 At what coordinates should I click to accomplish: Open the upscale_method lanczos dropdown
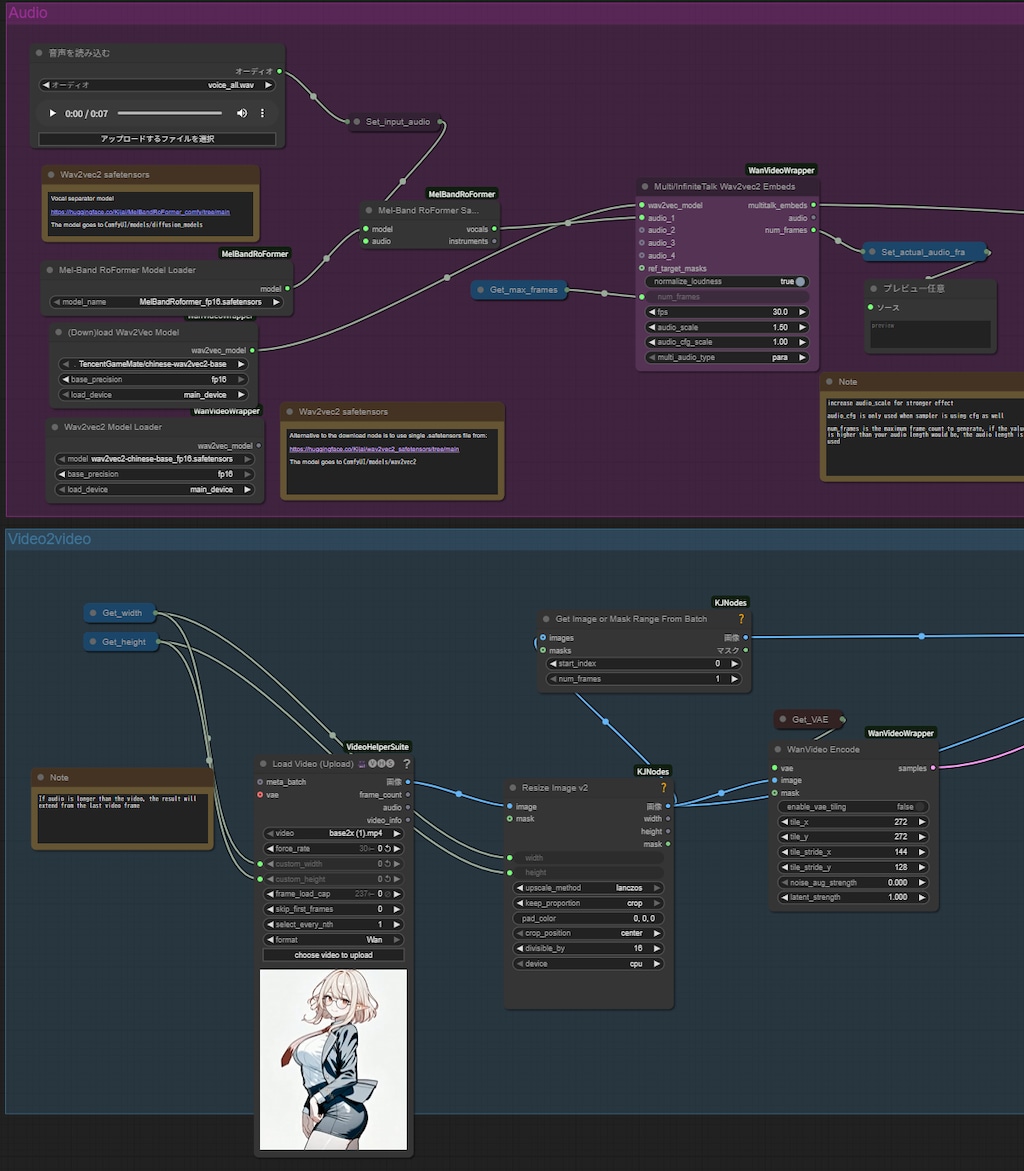(x=588, y=888)
